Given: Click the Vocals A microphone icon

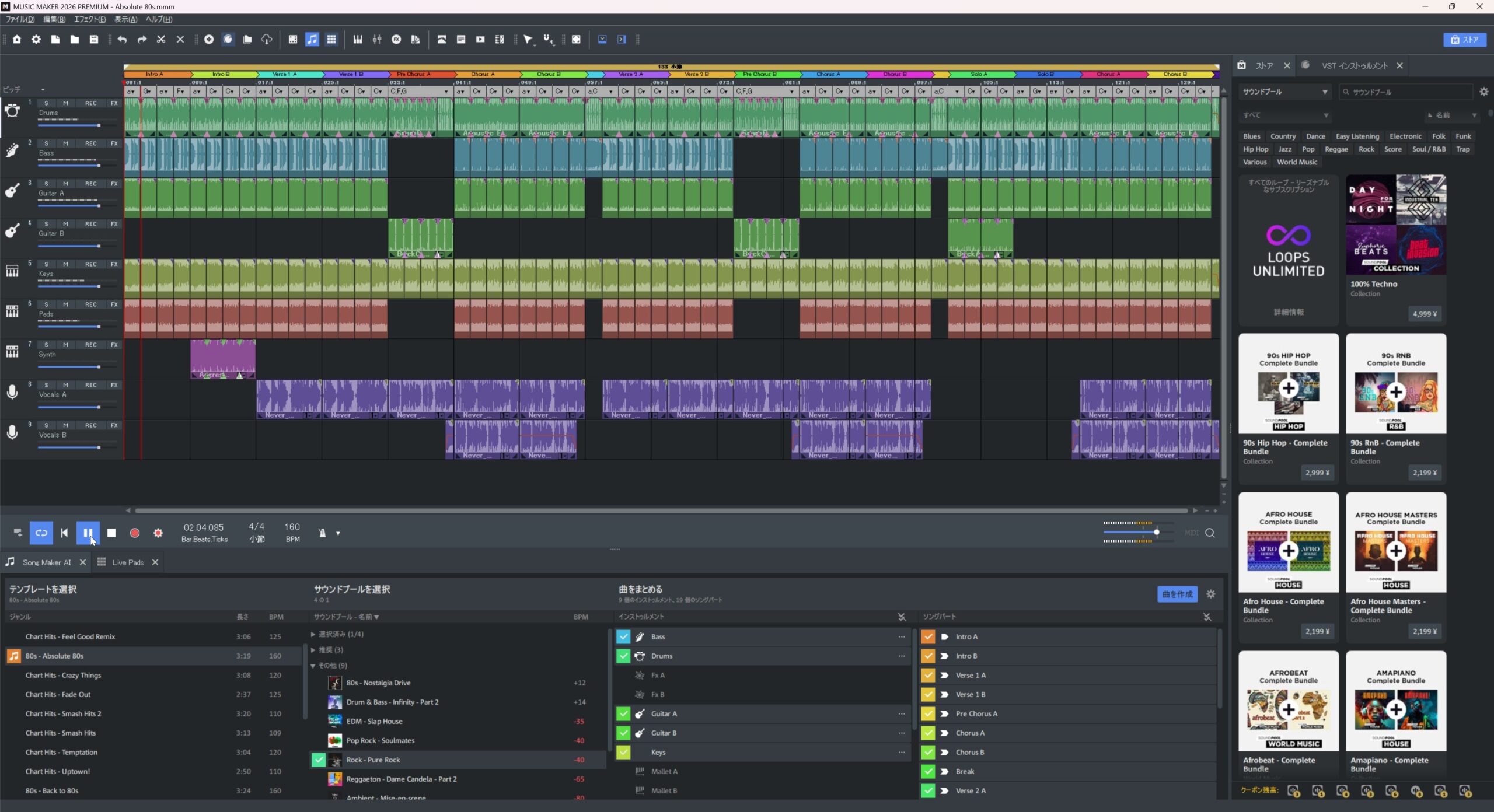Looking at the screenshot, I should pos(12,392).
